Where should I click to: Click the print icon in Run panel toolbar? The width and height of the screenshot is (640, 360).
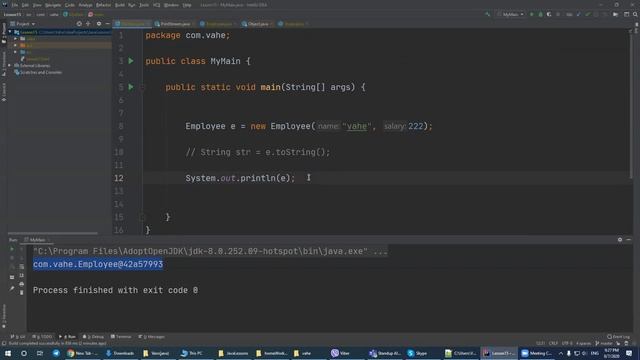22,284
